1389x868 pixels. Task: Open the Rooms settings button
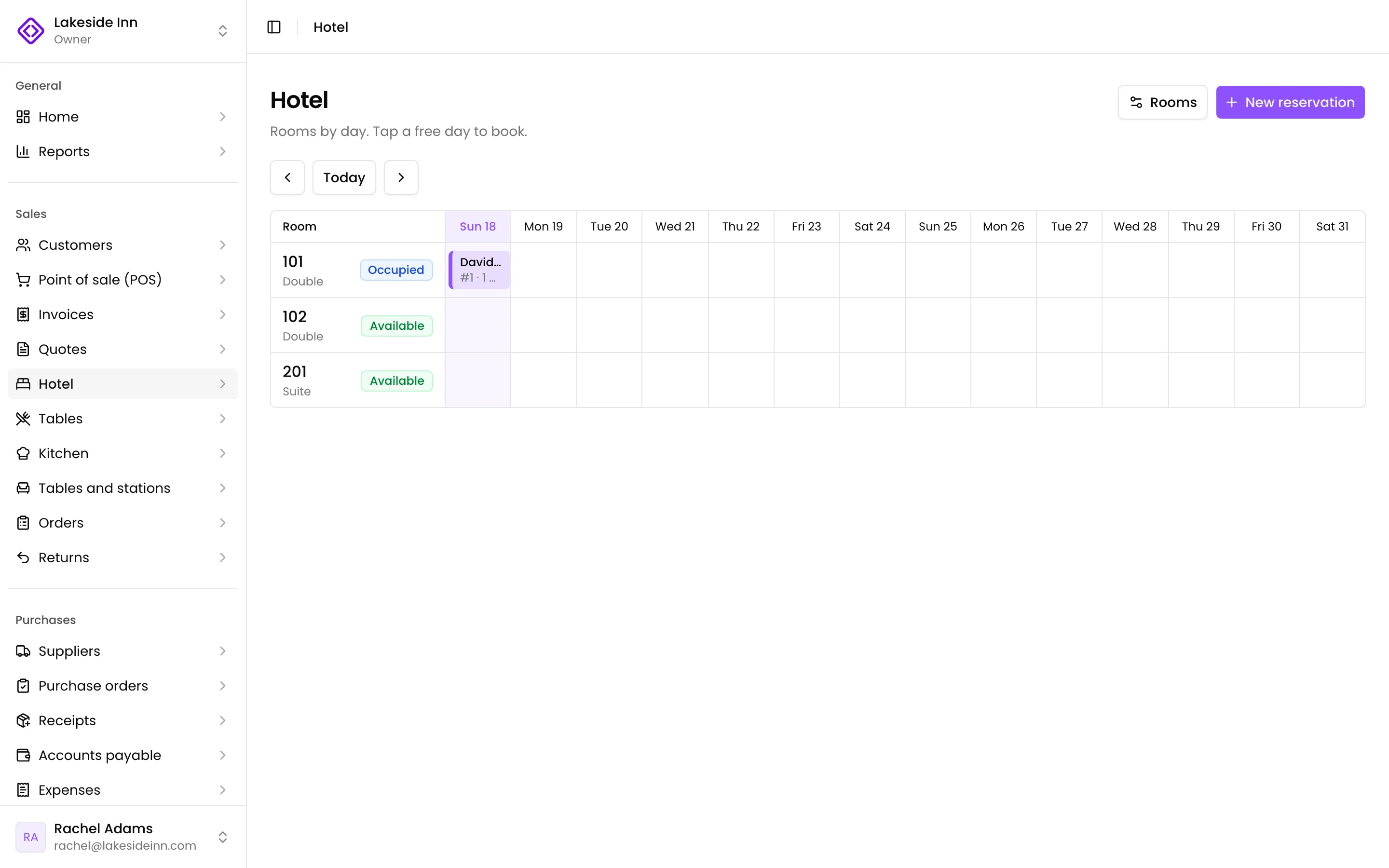[x=1162, y=102]
